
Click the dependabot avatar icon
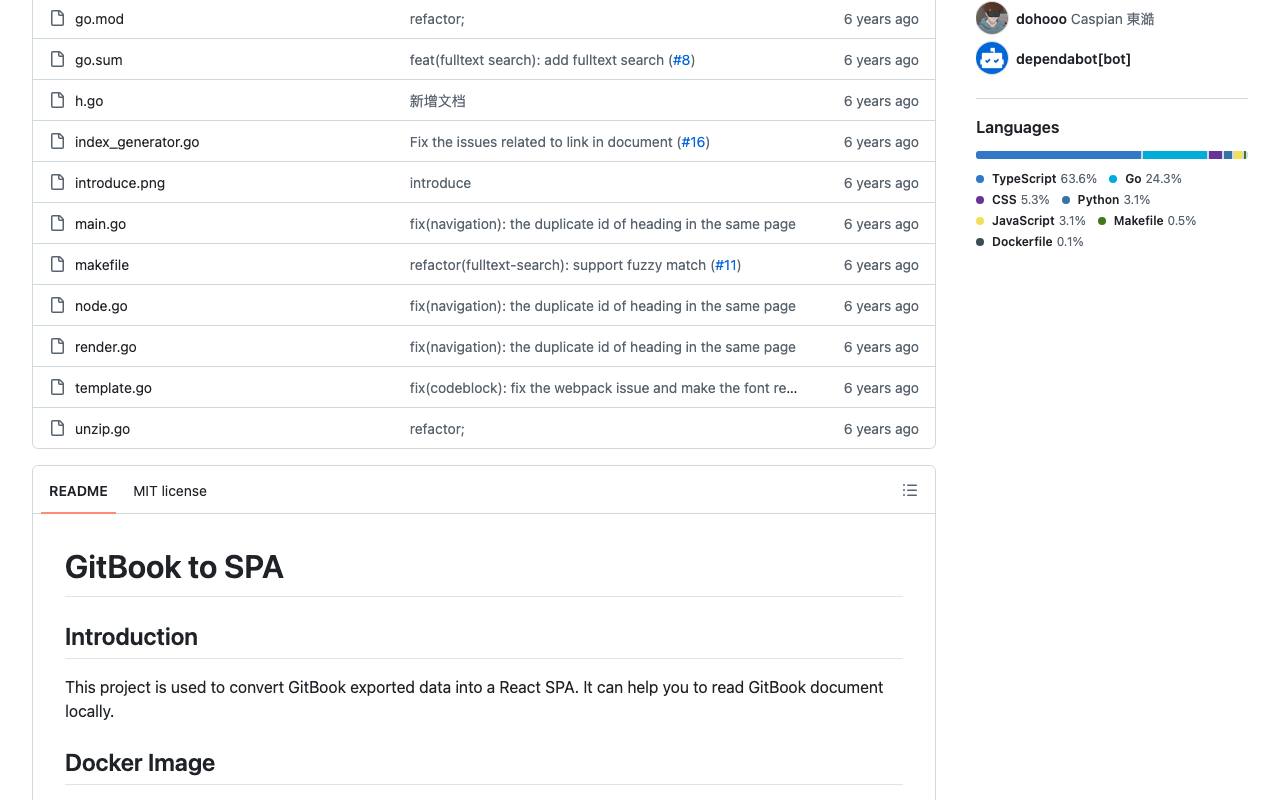click(992, 58)
